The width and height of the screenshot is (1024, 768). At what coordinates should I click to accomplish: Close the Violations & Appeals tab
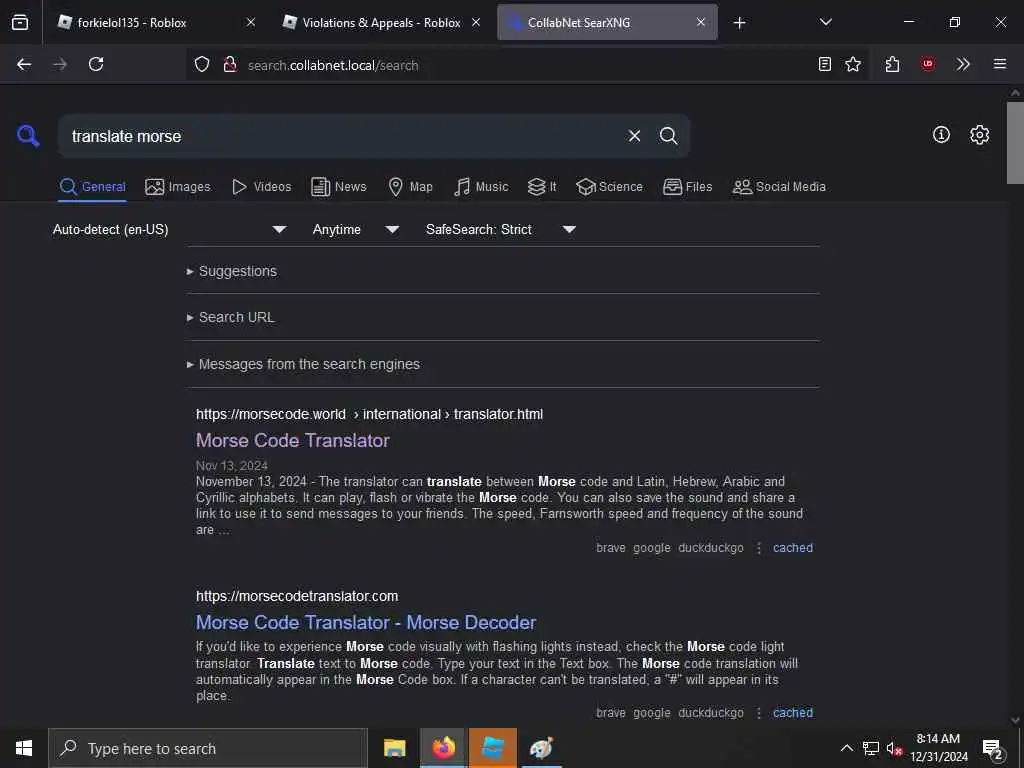point(476,22)
